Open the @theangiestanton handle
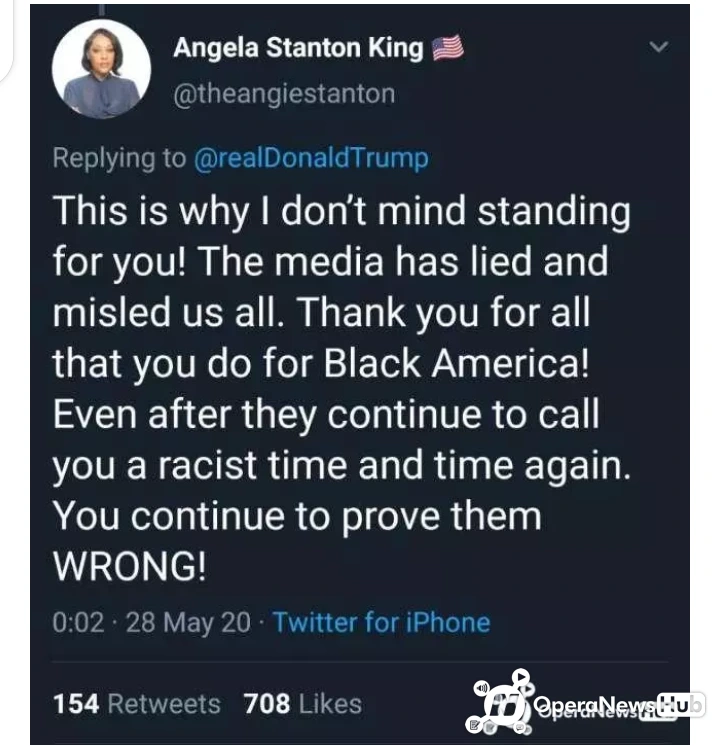The height and width of the screenshot is (746, 720). click(x=284, y=94)
